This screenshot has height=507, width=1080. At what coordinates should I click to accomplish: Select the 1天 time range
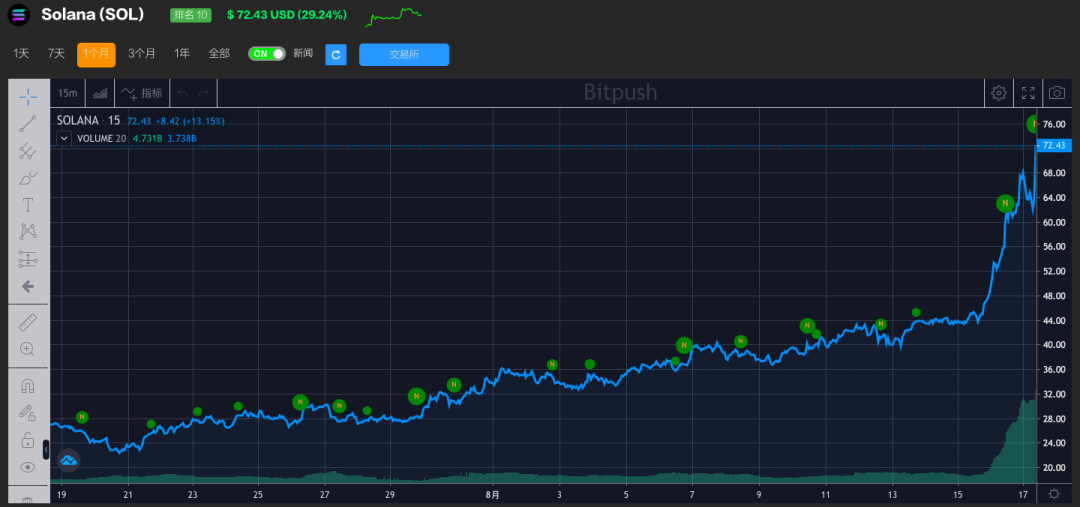pos(21,54)
